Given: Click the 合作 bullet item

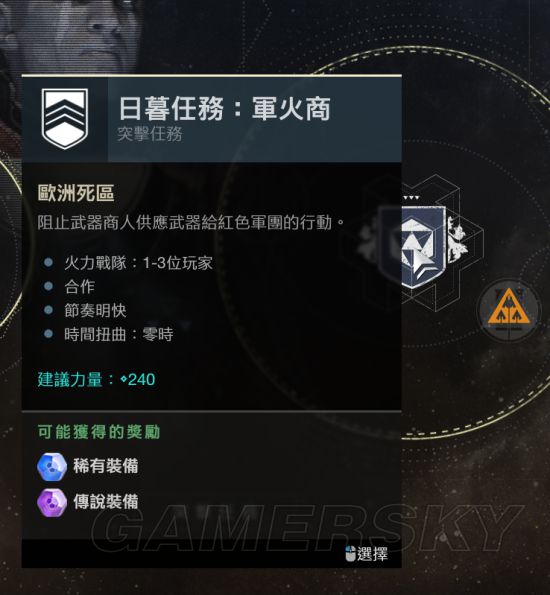Looking at the screenshot, I should click(x=79, y=286).
